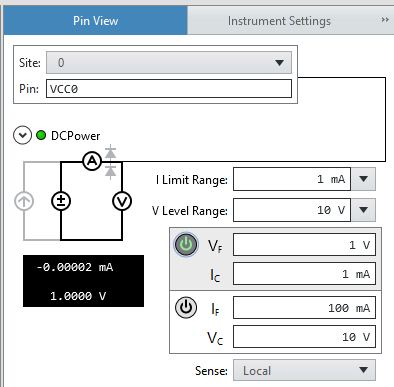Click the green DCPower status indicator

click(41, 135)
